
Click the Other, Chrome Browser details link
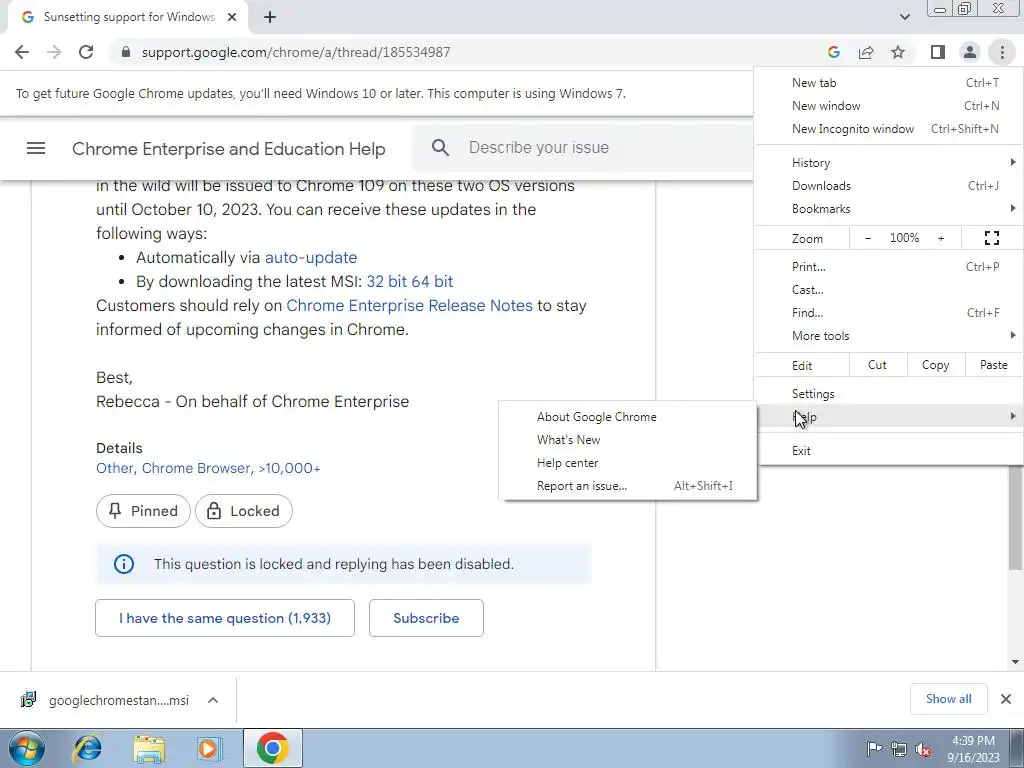click(208, 468)
